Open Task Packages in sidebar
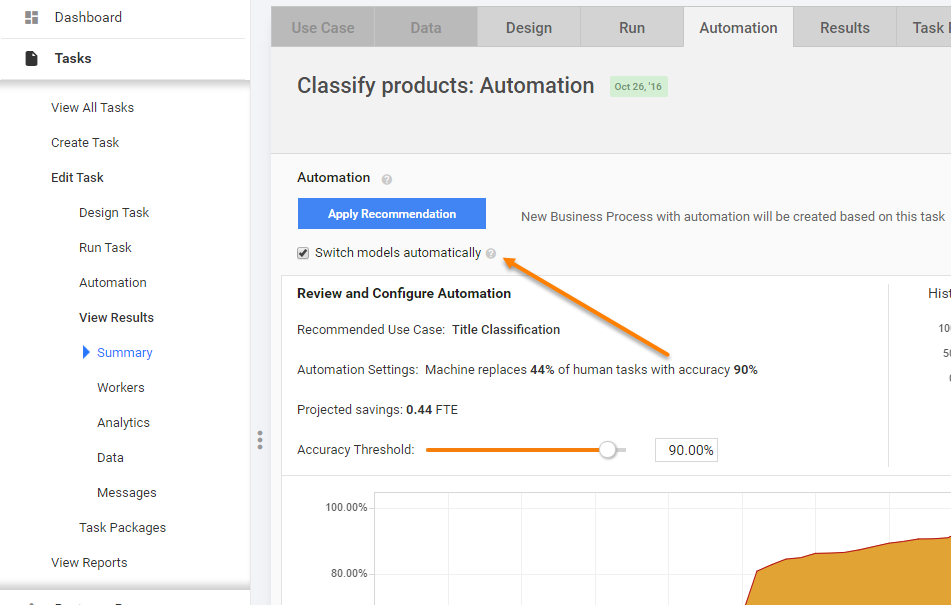 pyautogui.click(x=123, y=528)
